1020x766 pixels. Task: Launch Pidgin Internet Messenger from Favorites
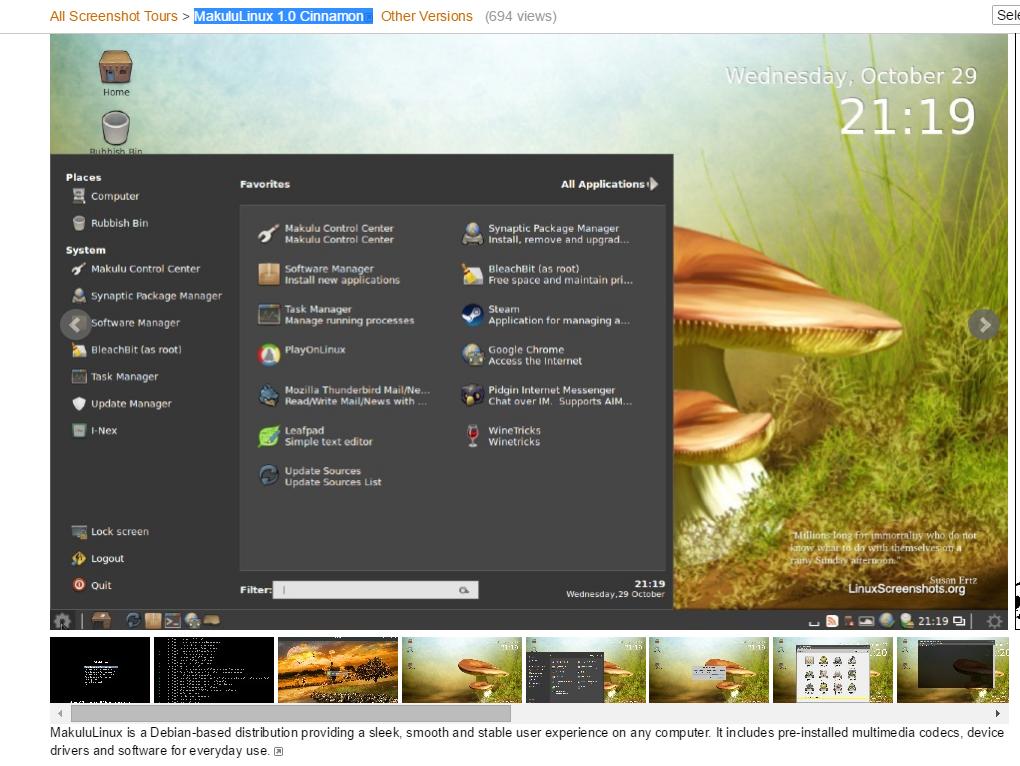pyautogui.click(x=546, y=395)
